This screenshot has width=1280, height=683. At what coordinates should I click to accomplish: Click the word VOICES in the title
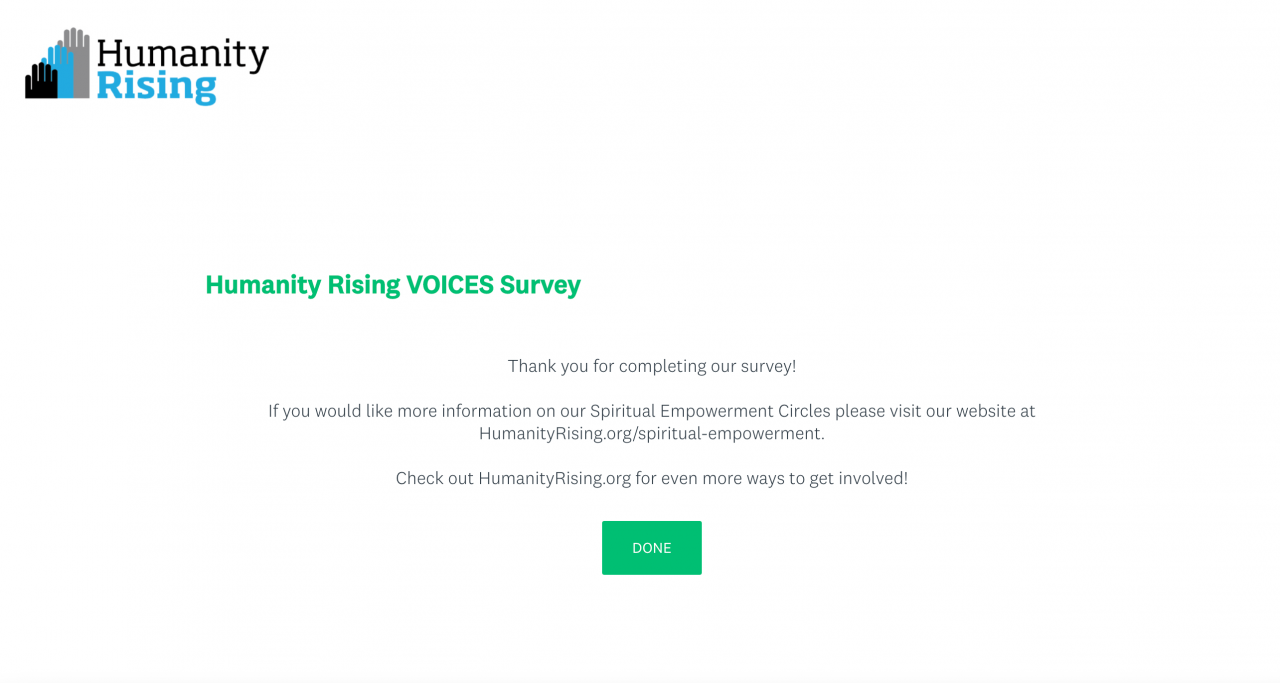450,285
